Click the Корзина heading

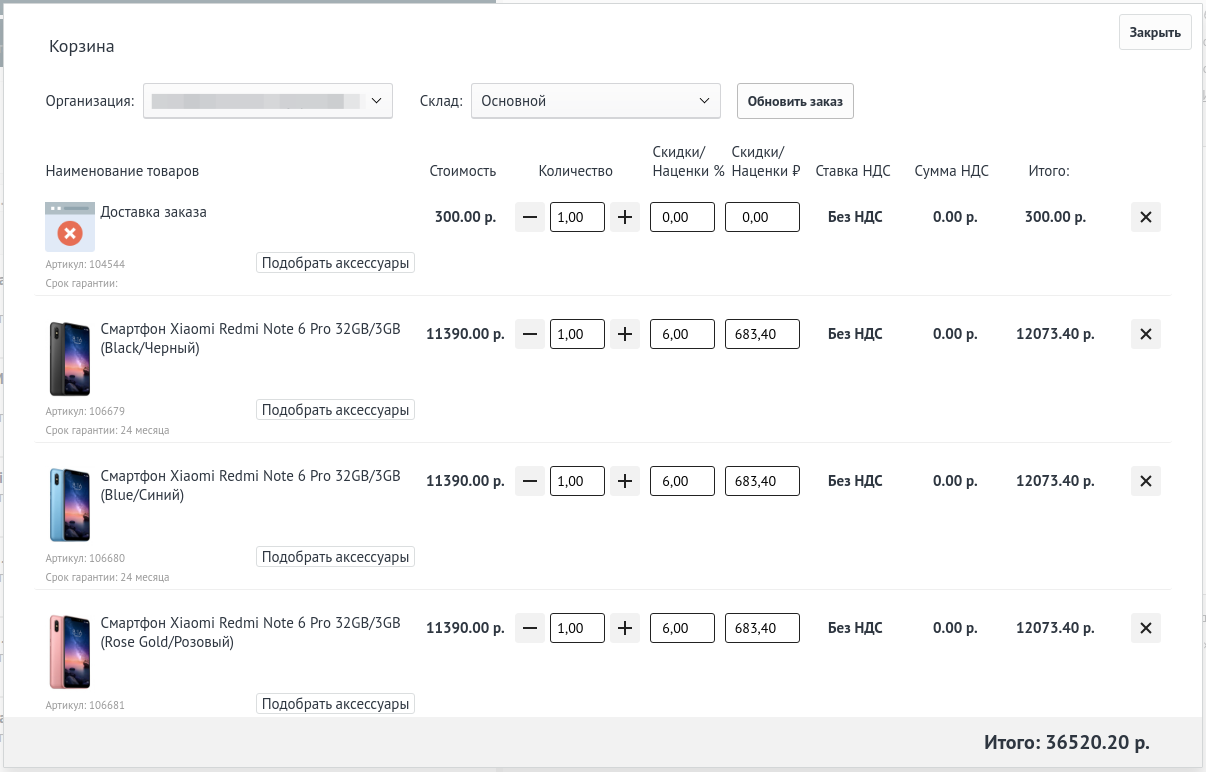pos(82,46)
